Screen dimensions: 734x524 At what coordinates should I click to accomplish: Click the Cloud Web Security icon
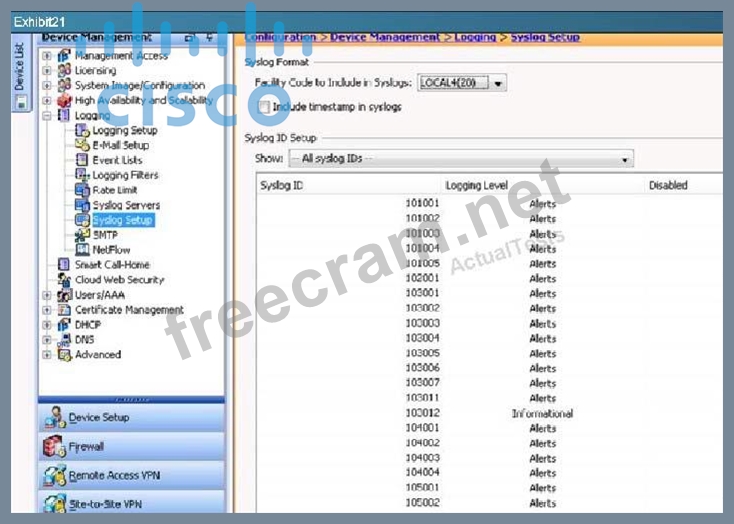pyautogui.click(x=65, y=280)
